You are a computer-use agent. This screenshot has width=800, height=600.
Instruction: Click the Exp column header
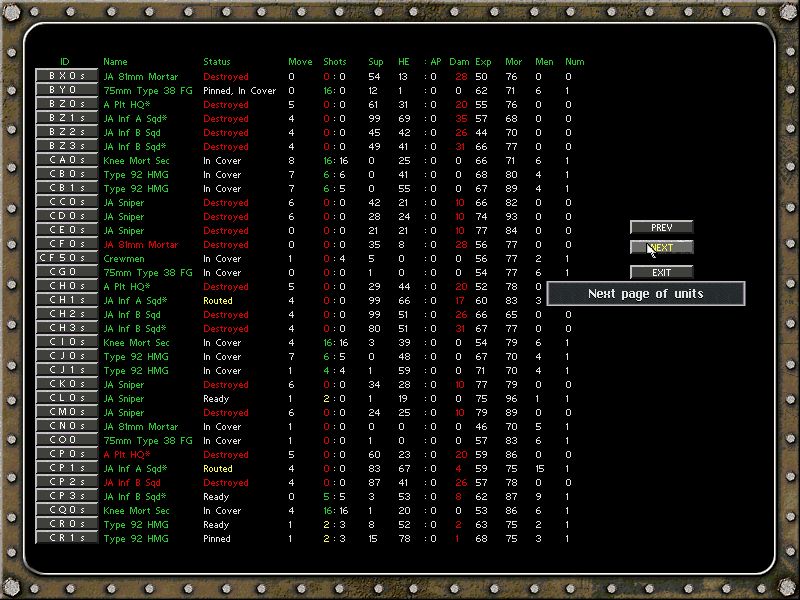point(483,62)
